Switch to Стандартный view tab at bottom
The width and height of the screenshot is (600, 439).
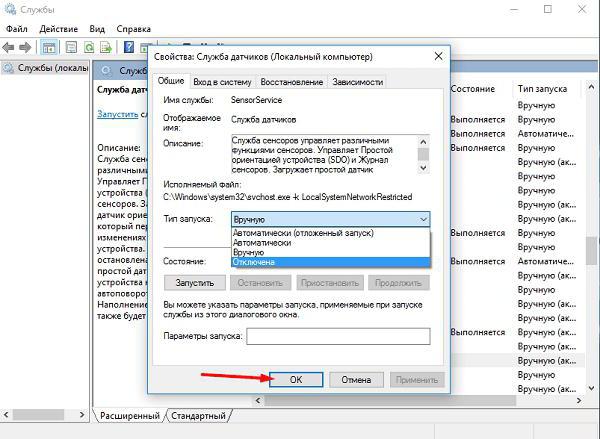click(198, 415)
